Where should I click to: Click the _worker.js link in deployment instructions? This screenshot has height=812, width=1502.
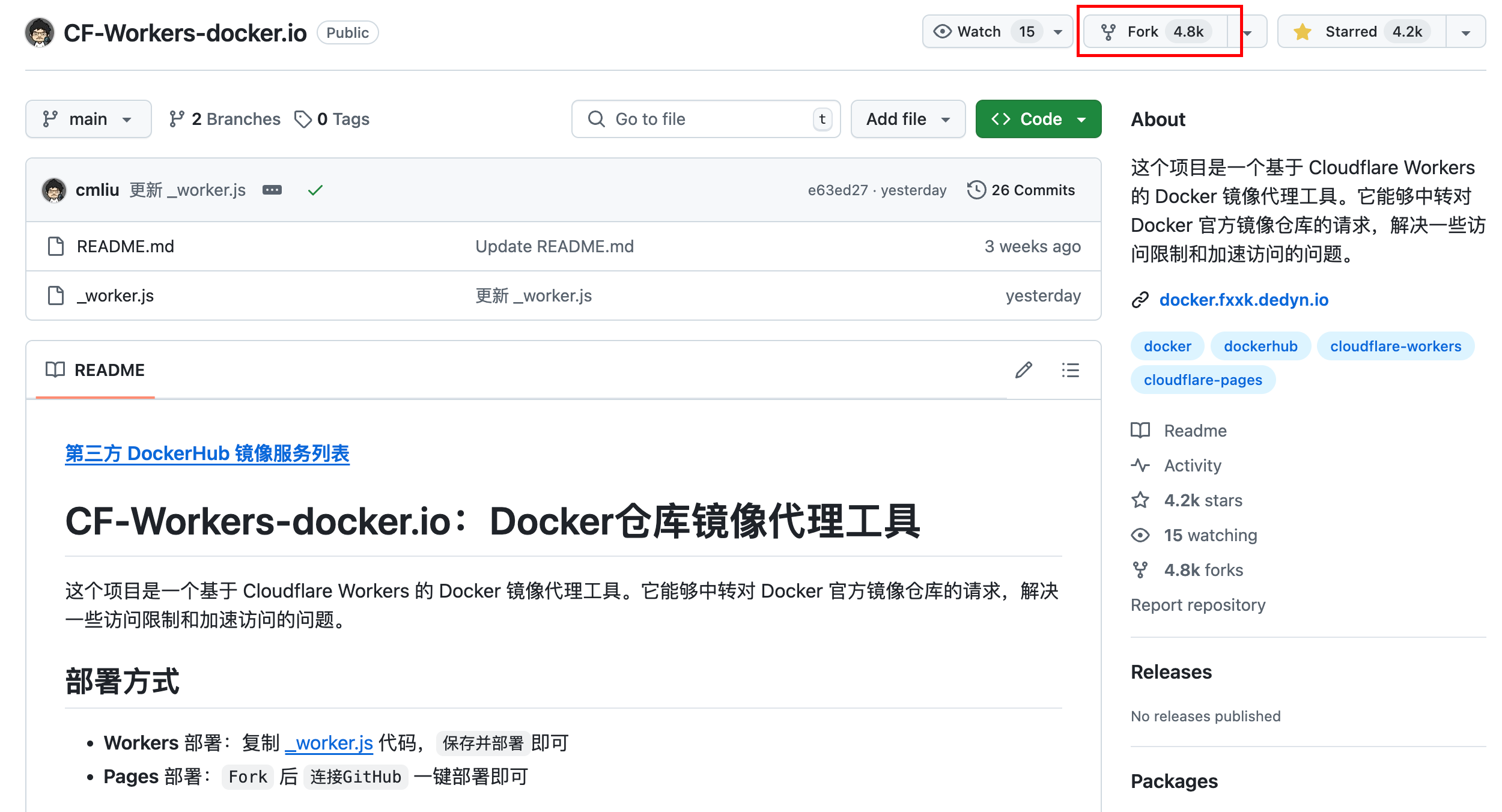coord(329,743)
